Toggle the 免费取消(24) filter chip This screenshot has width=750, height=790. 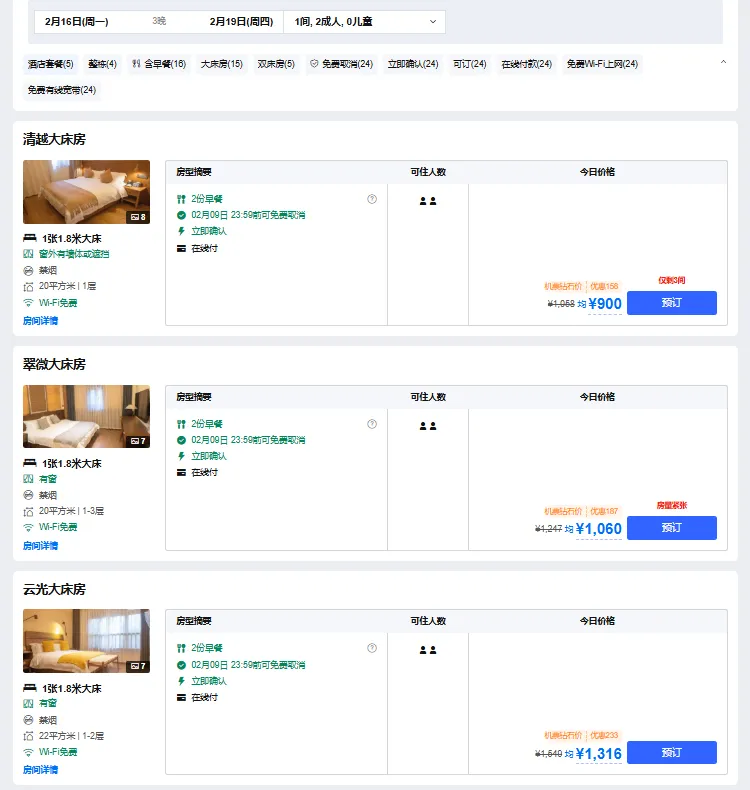click(340, 64)
